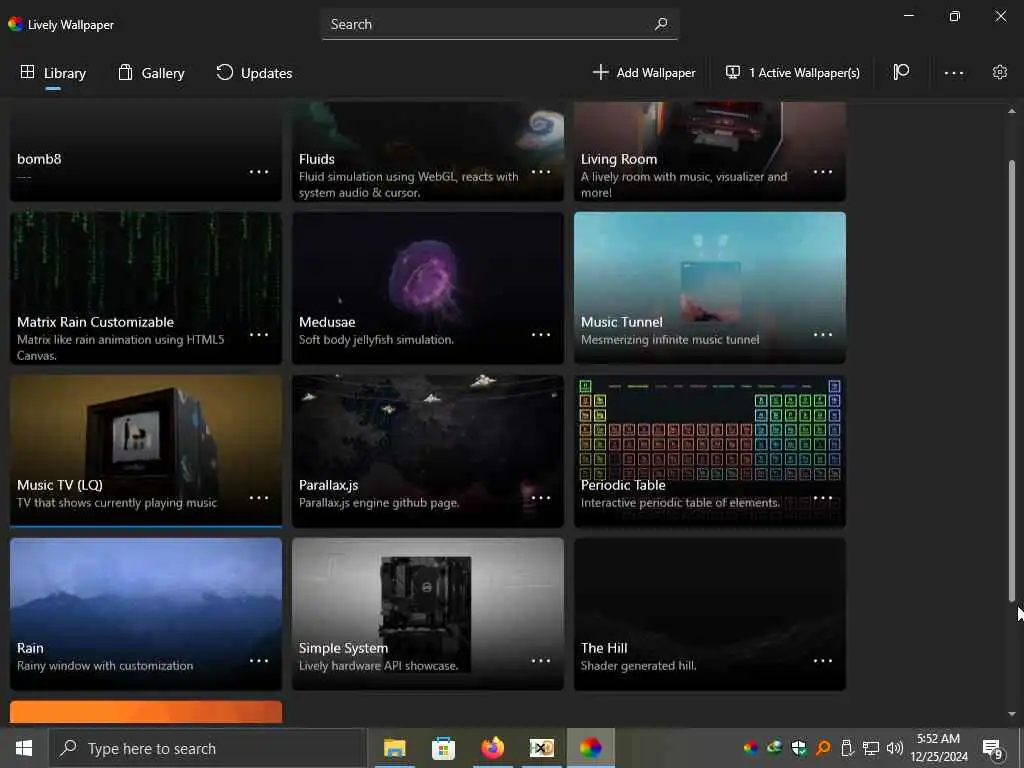Open Simple System wallpaper options menu
Image resolution: width=1024 pixels, height=768 pixels.
541,660
